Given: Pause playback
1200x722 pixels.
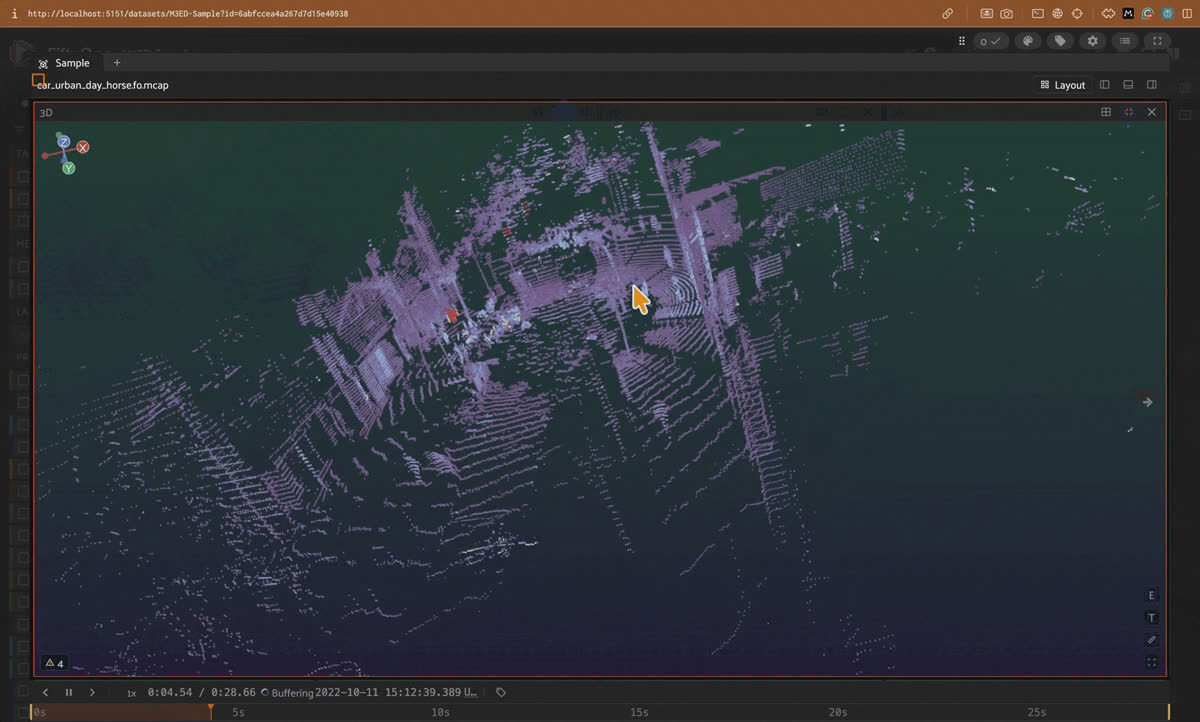Looking at the screenshot, I should point(69,692).
